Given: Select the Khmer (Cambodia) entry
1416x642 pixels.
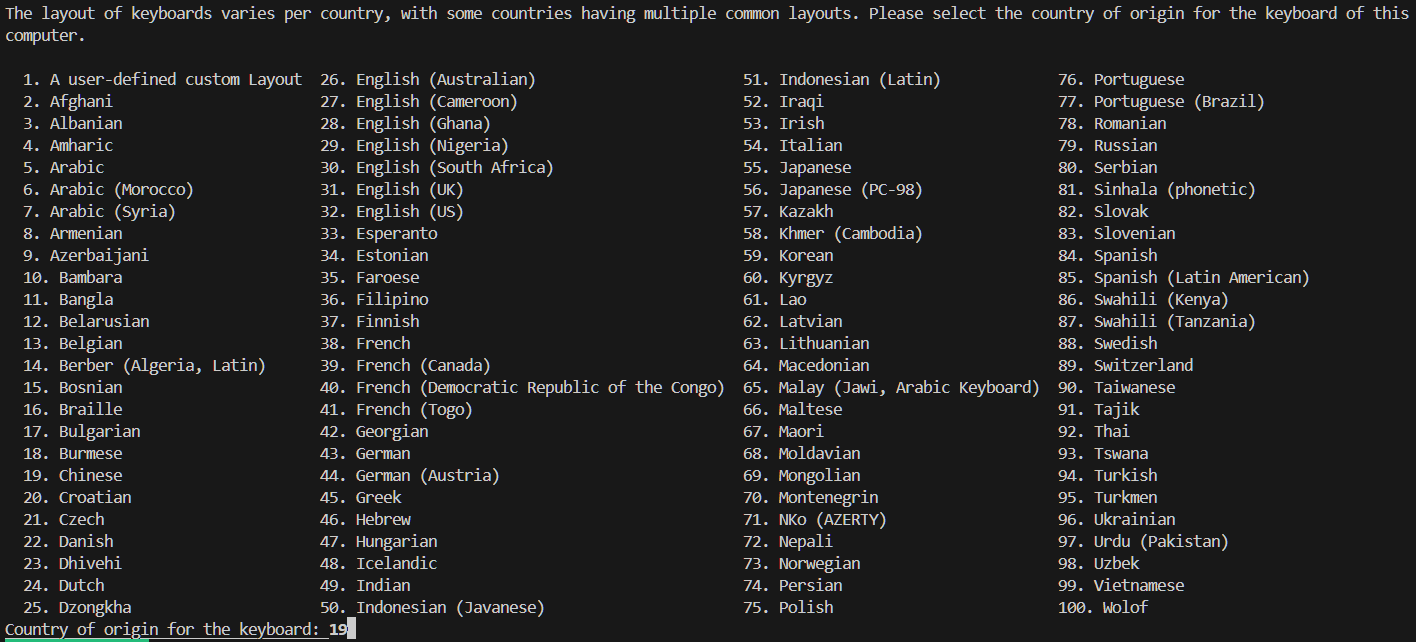Looking at the screenshot, I should pos(833,233).
